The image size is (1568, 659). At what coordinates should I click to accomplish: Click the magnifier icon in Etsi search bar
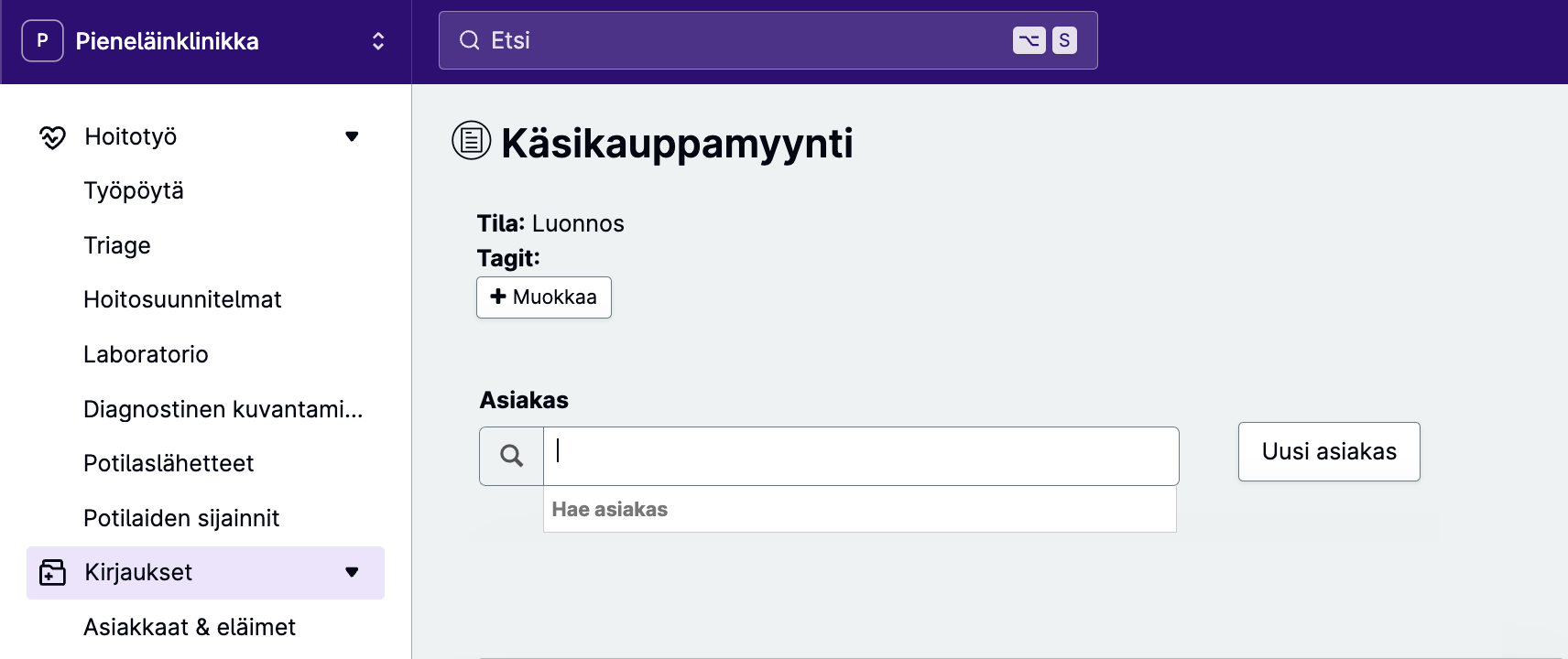click(470, 40)
